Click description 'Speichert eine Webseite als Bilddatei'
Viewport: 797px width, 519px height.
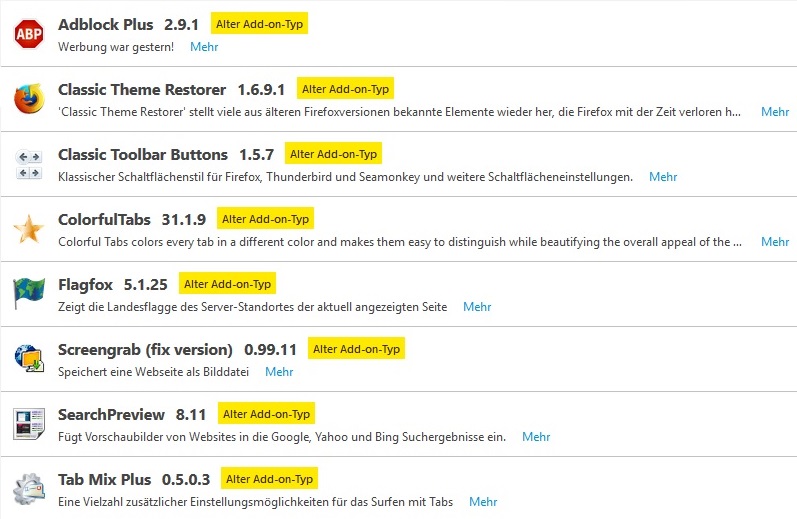[154, 372]
